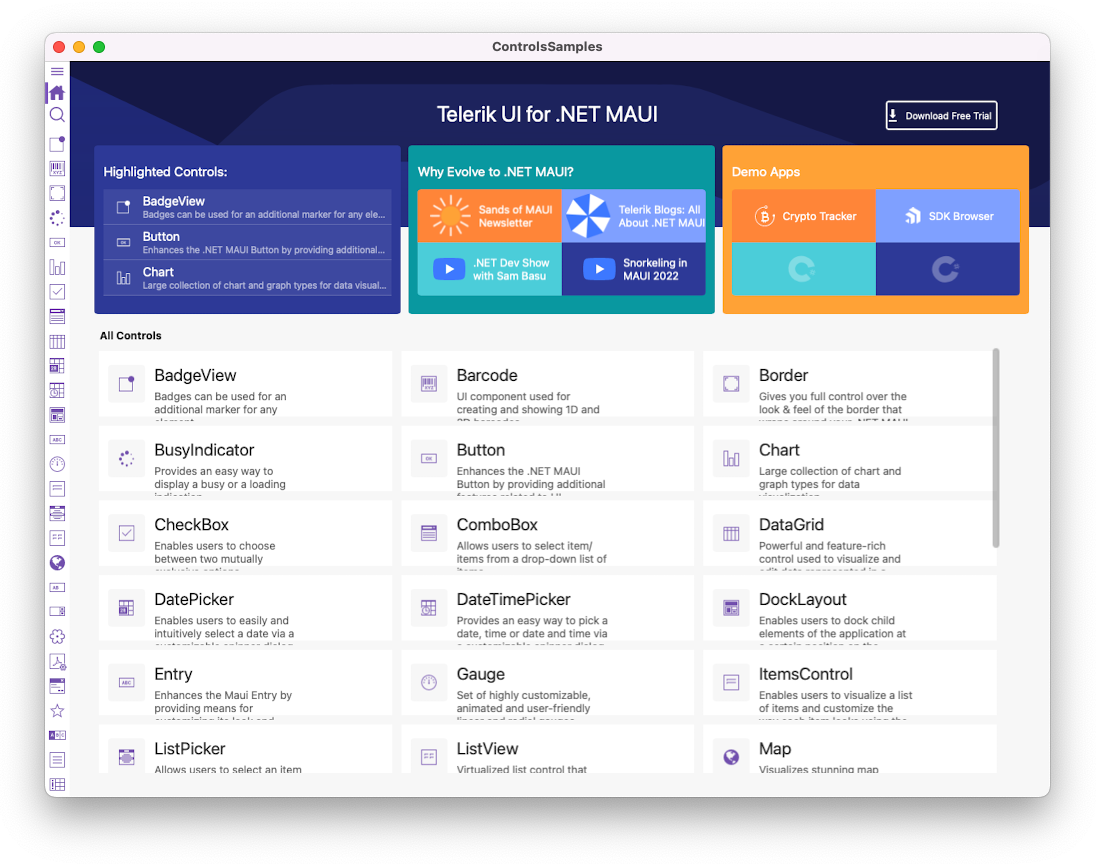
Task: Select the CheckBox icon in the sidebar
Action: 57,291
